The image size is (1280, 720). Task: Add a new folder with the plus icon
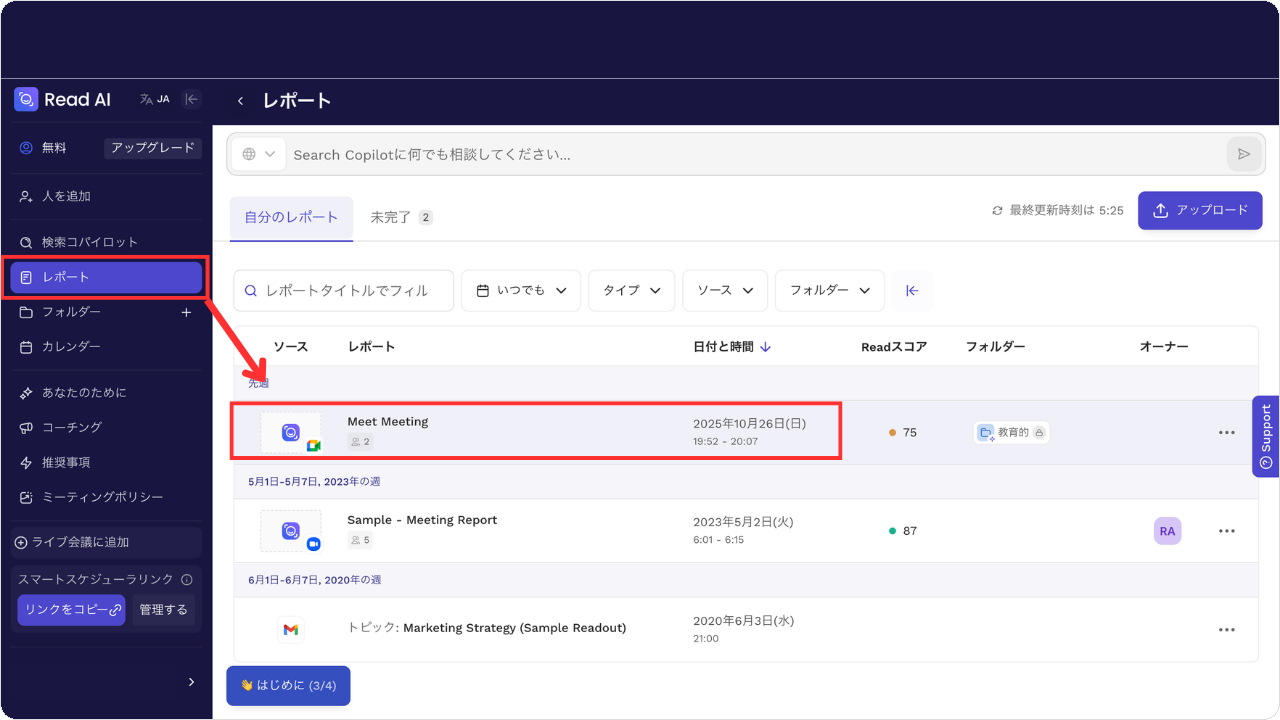[186, 312]
